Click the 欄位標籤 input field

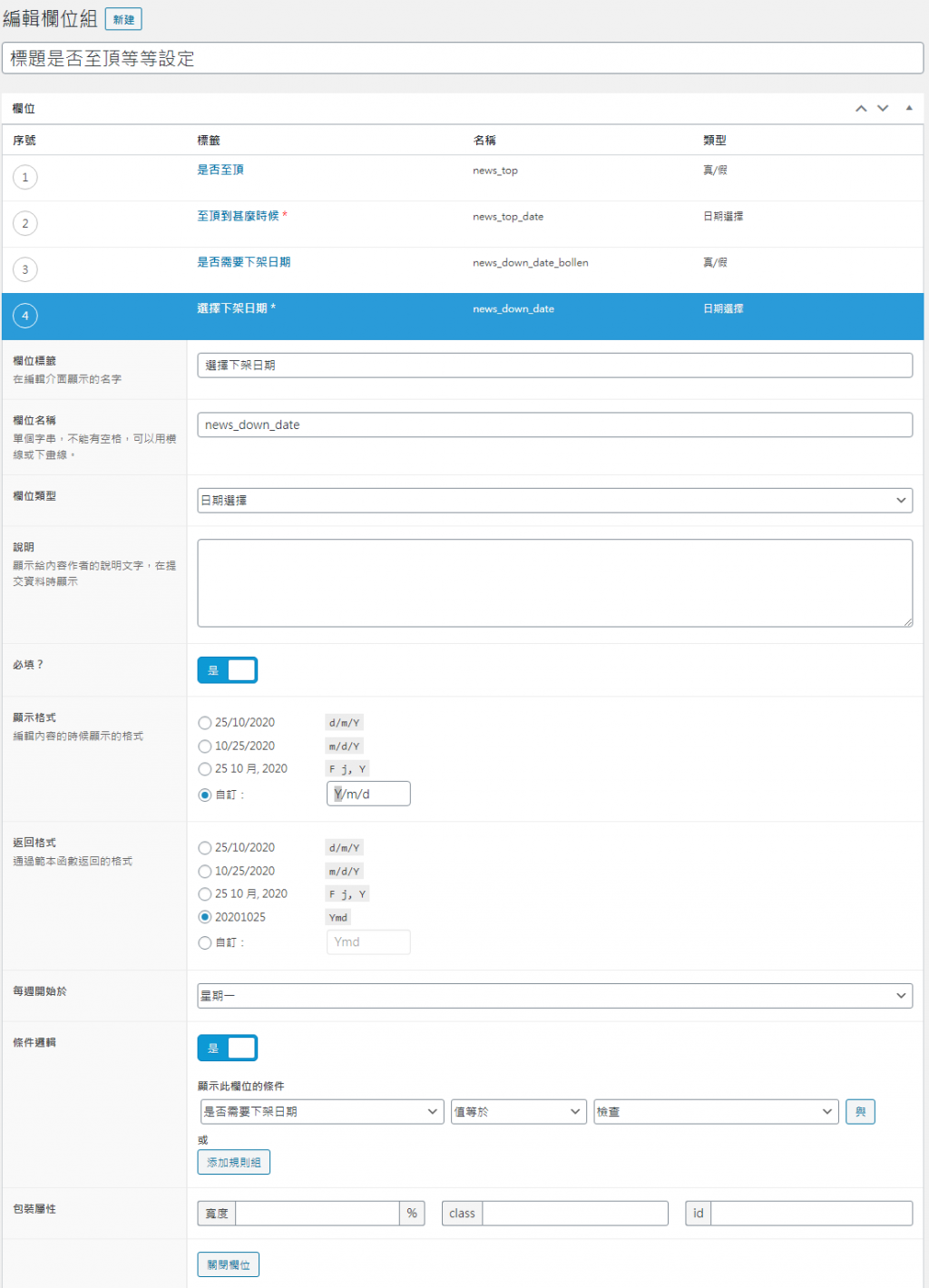(554, 366)
